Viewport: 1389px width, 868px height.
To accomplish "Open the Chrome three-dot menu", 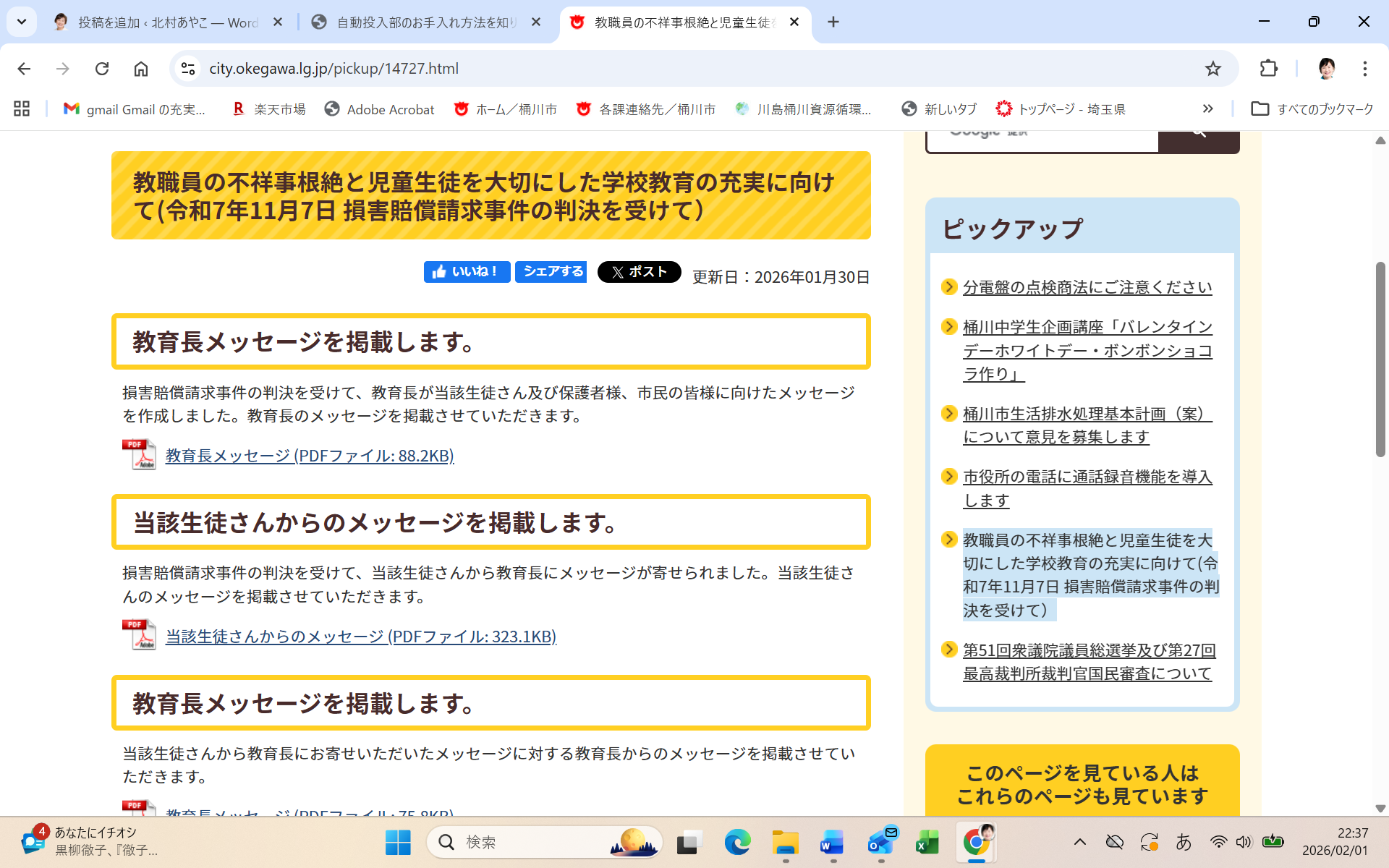I will click(x=1364, y=69).
